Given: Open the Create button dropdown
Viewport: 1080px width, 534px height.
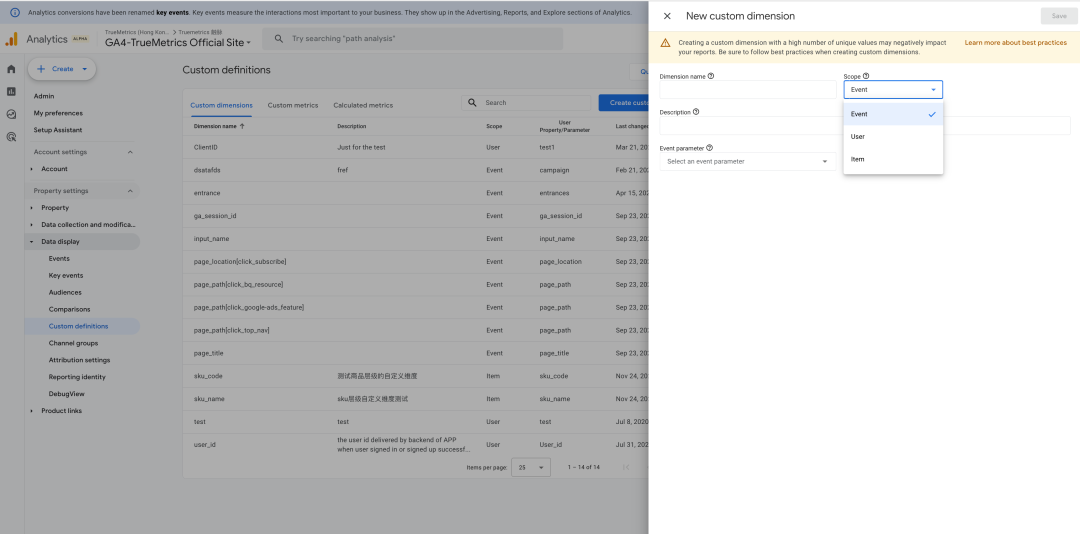Looking at the screenshot, I should (x=85, y=69).
